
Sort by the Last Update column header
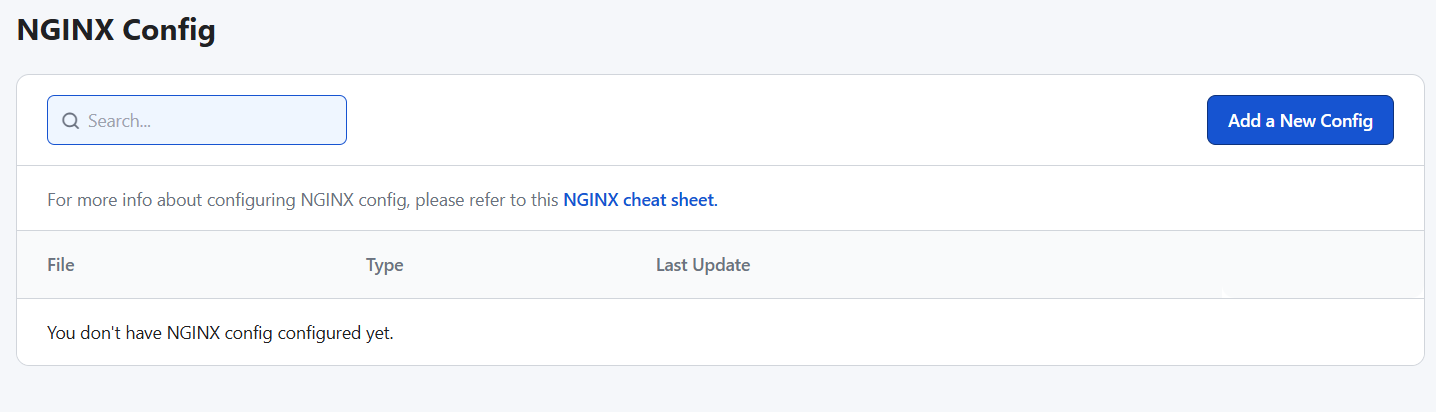703,265
